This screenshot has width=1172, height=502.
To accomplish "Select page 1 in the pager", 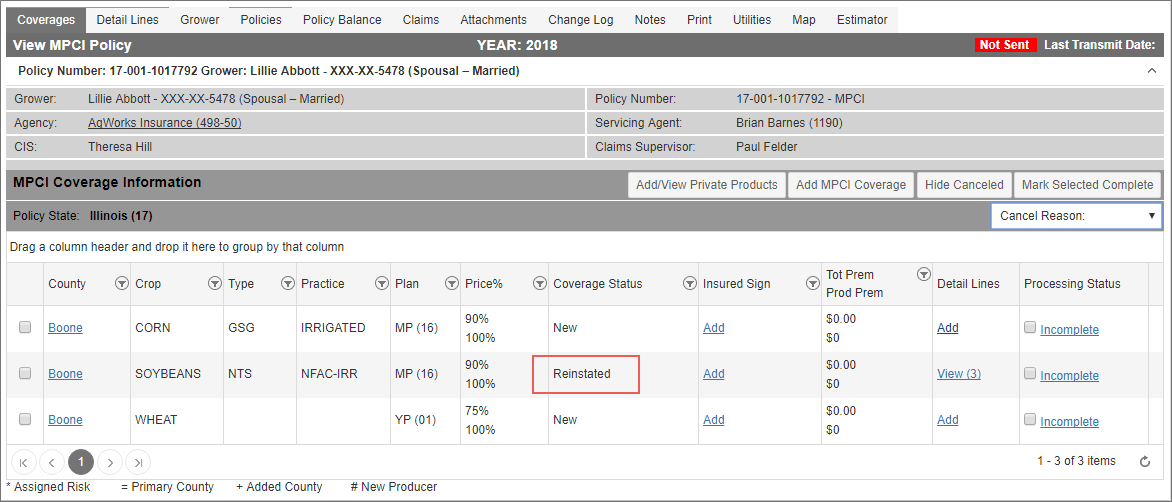I will 81,462.
